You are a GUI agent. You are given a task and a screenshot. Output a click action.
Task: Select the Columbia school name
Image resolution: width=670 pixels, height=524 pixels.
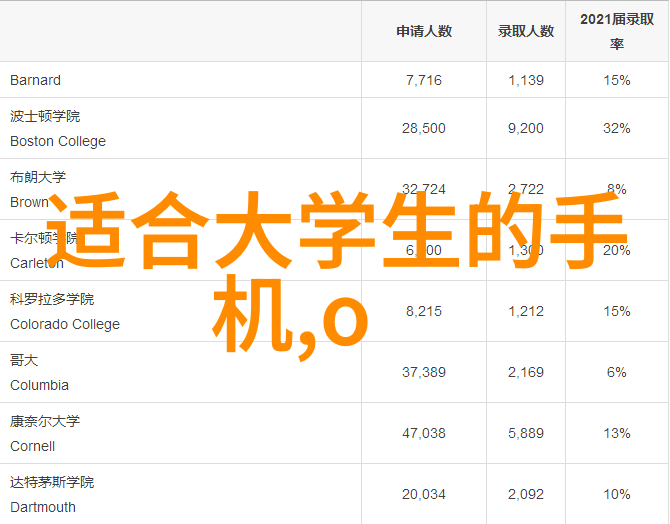tap(39, 385)
